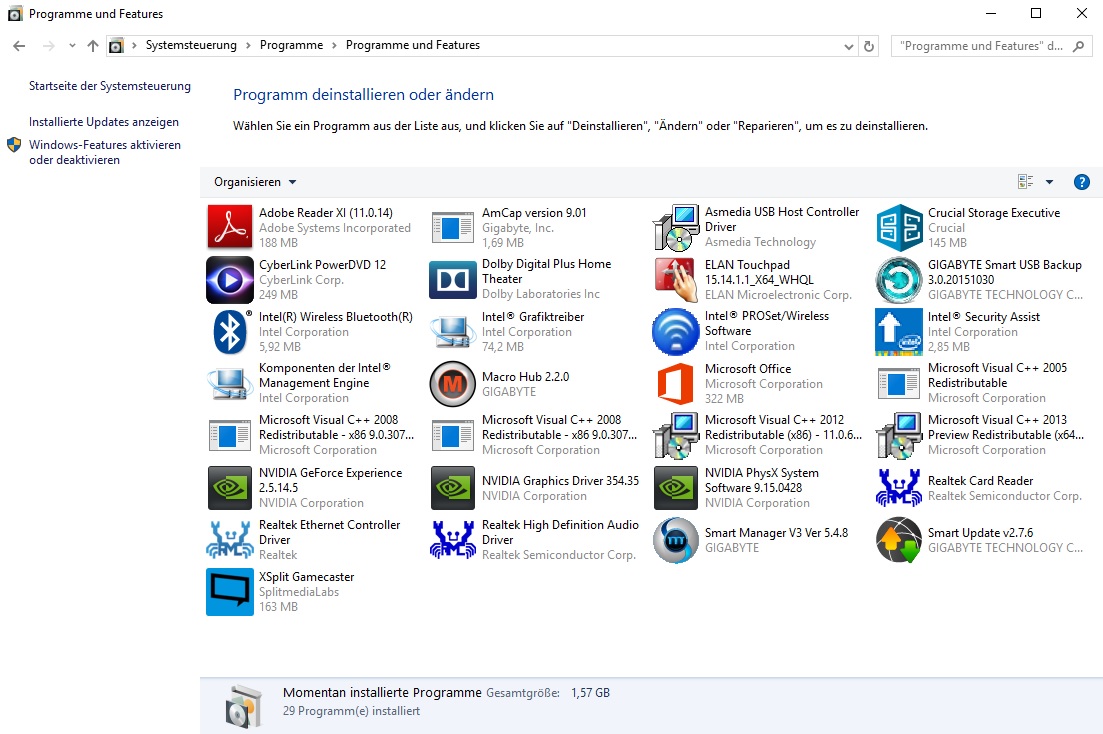Select the Intel Management Engine components icon
The image size is (1103, 734).
pos(230,384)
